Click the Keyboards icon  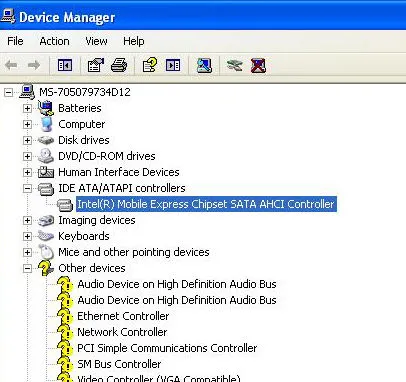click(x=46, y=236)
